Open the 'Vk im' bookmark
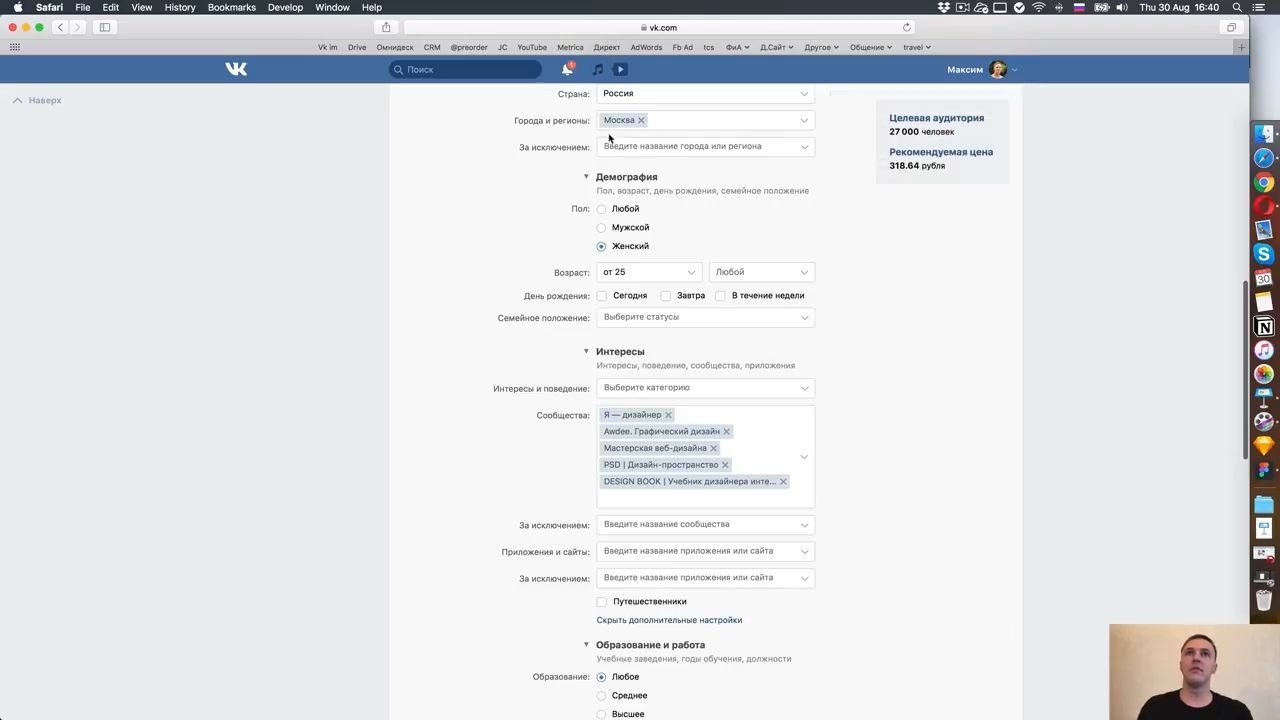Viewport: 1280px width, 720px height. 327,47
